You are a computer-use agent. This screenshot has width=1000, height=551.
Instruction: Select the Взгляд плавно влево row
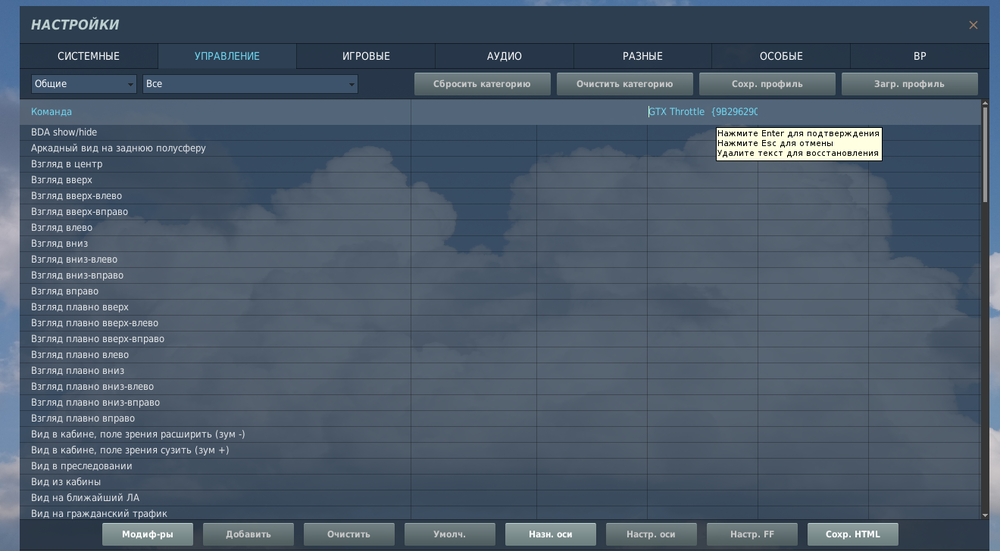pyautogui.click(x=500, y=355)
